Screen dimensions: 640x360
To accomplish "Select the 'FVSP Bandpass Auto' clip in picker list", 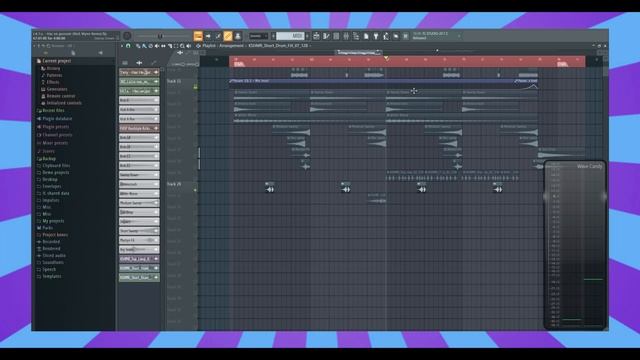I will pyautogui.click(x=139, y=128).
